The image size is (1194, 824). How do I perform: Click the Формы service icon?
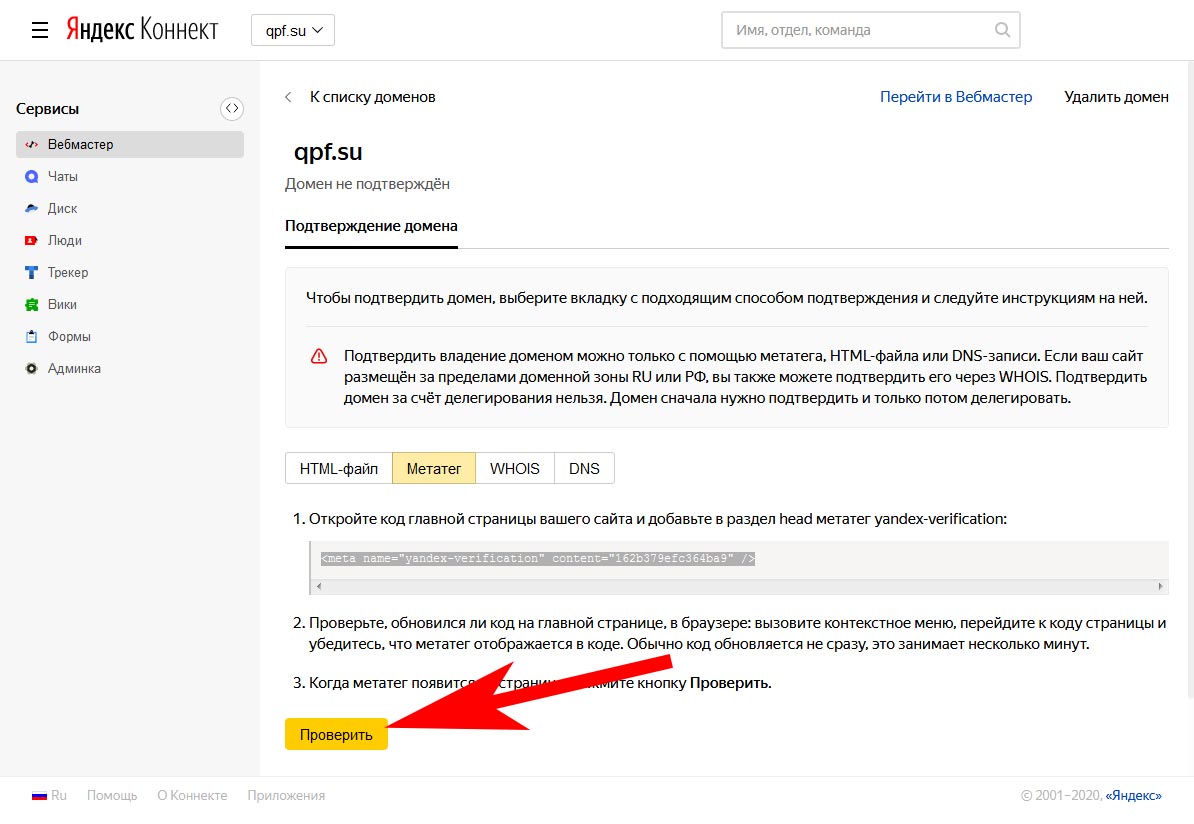coord(31,337)
